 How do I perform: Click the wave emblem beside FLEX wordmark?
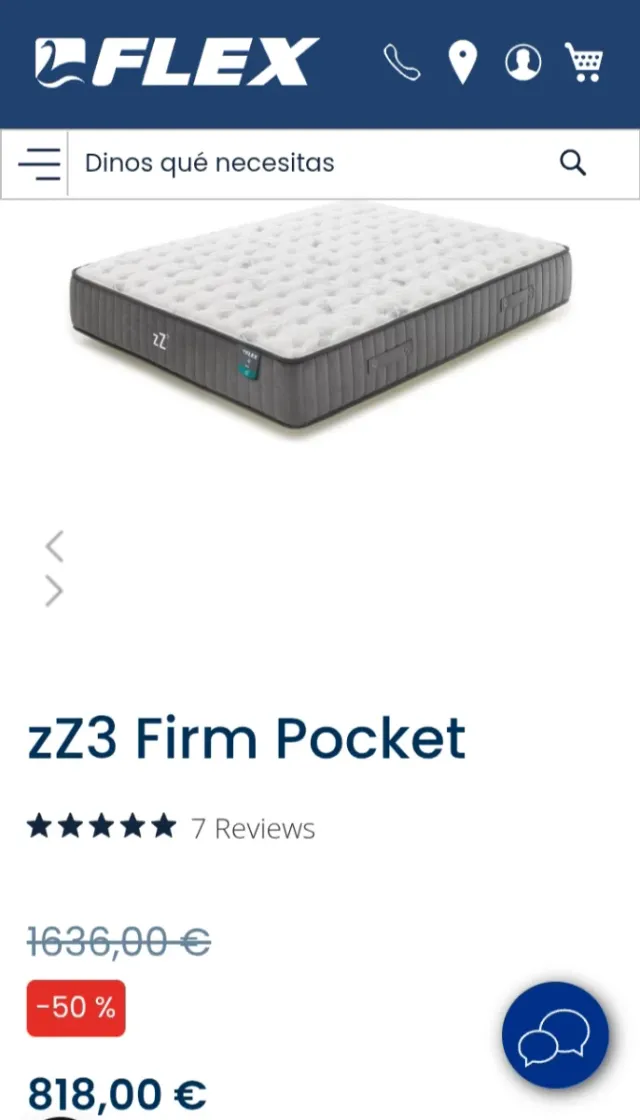60,62
